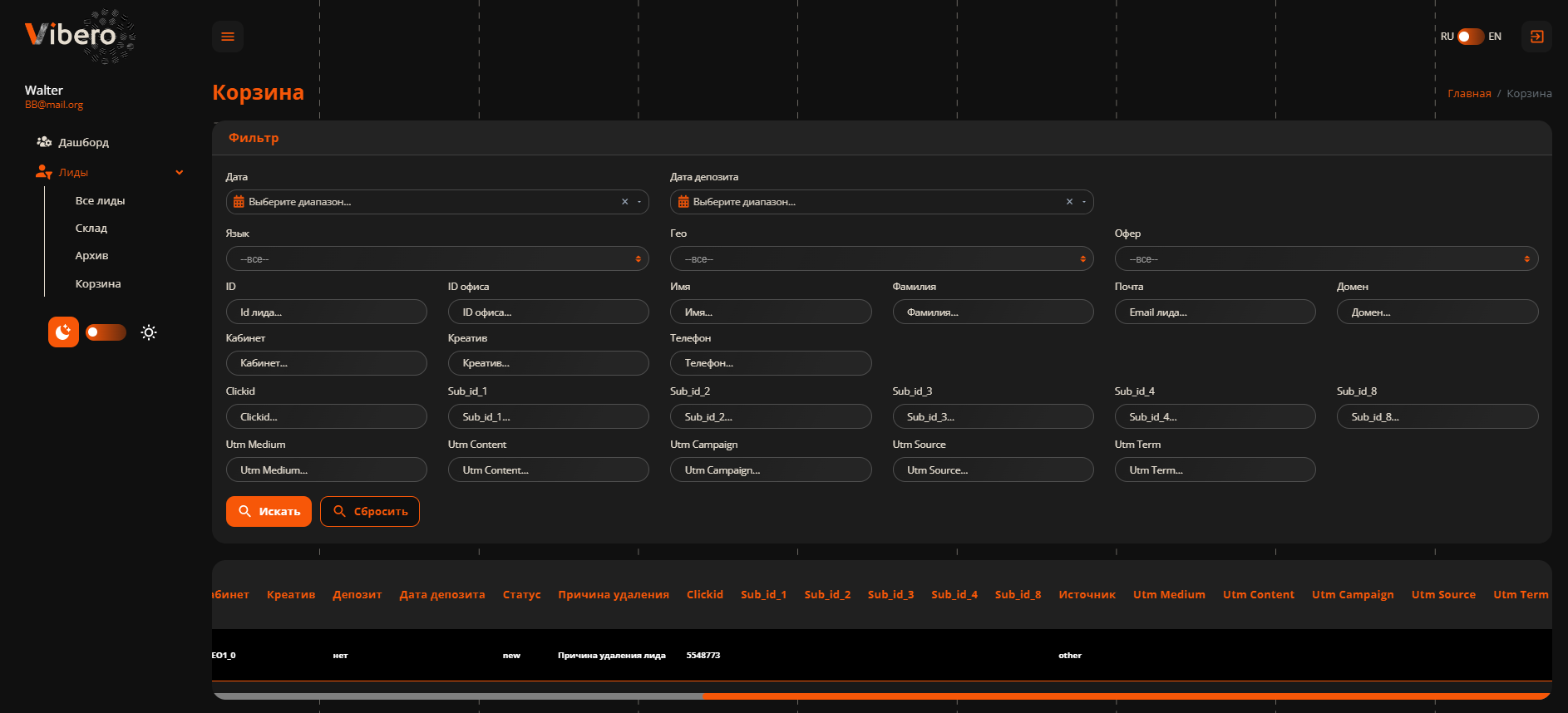Open the Офер dropdown
Screen dimensions: 1568x713
1326,259
